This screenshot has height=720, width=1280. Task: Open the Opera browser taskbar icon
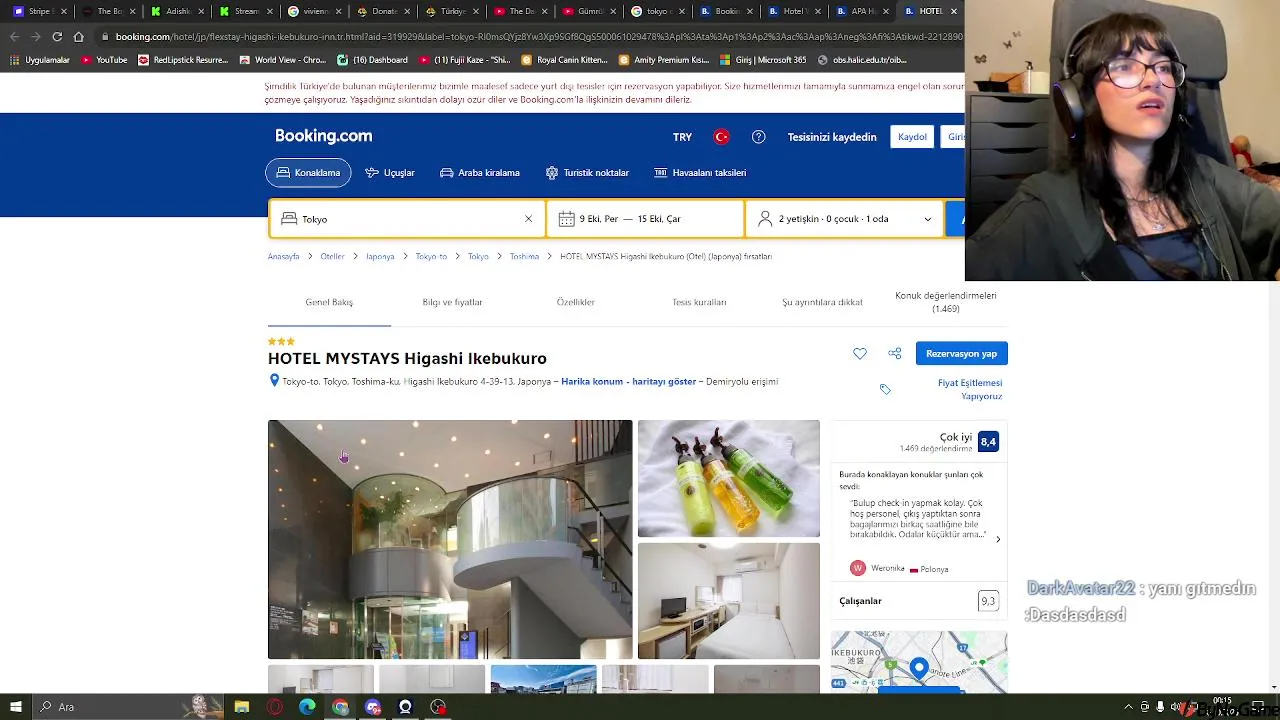click(x=275, y=707)
